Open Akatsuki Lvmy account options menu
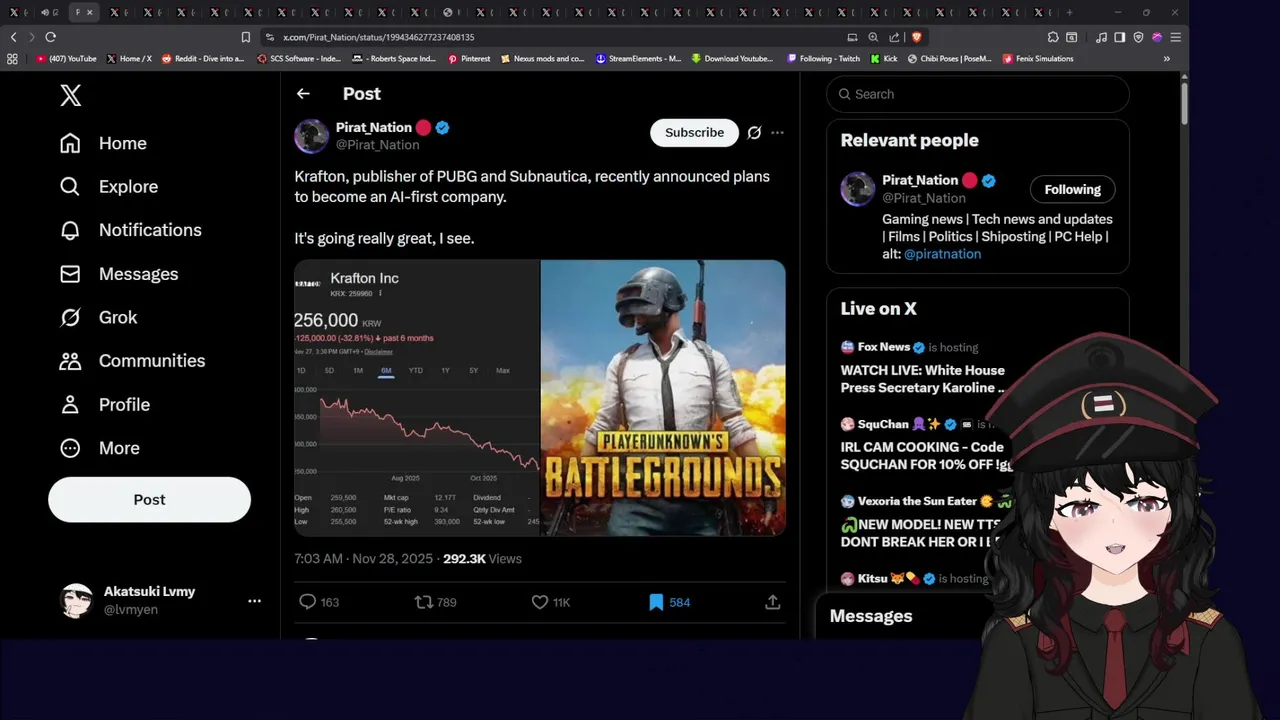The image size is (1280, 720). (x=254, y=601)
